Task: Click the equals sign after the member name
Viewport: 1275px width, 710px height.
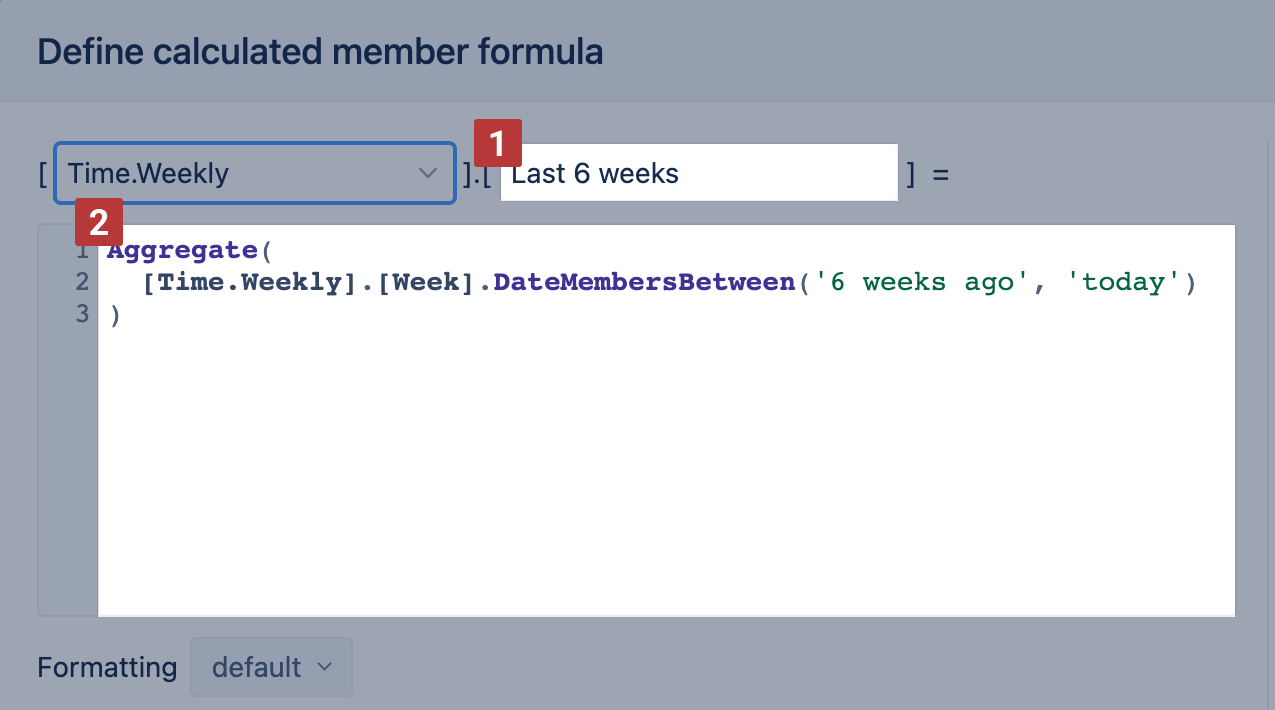Action: [940, 174]
